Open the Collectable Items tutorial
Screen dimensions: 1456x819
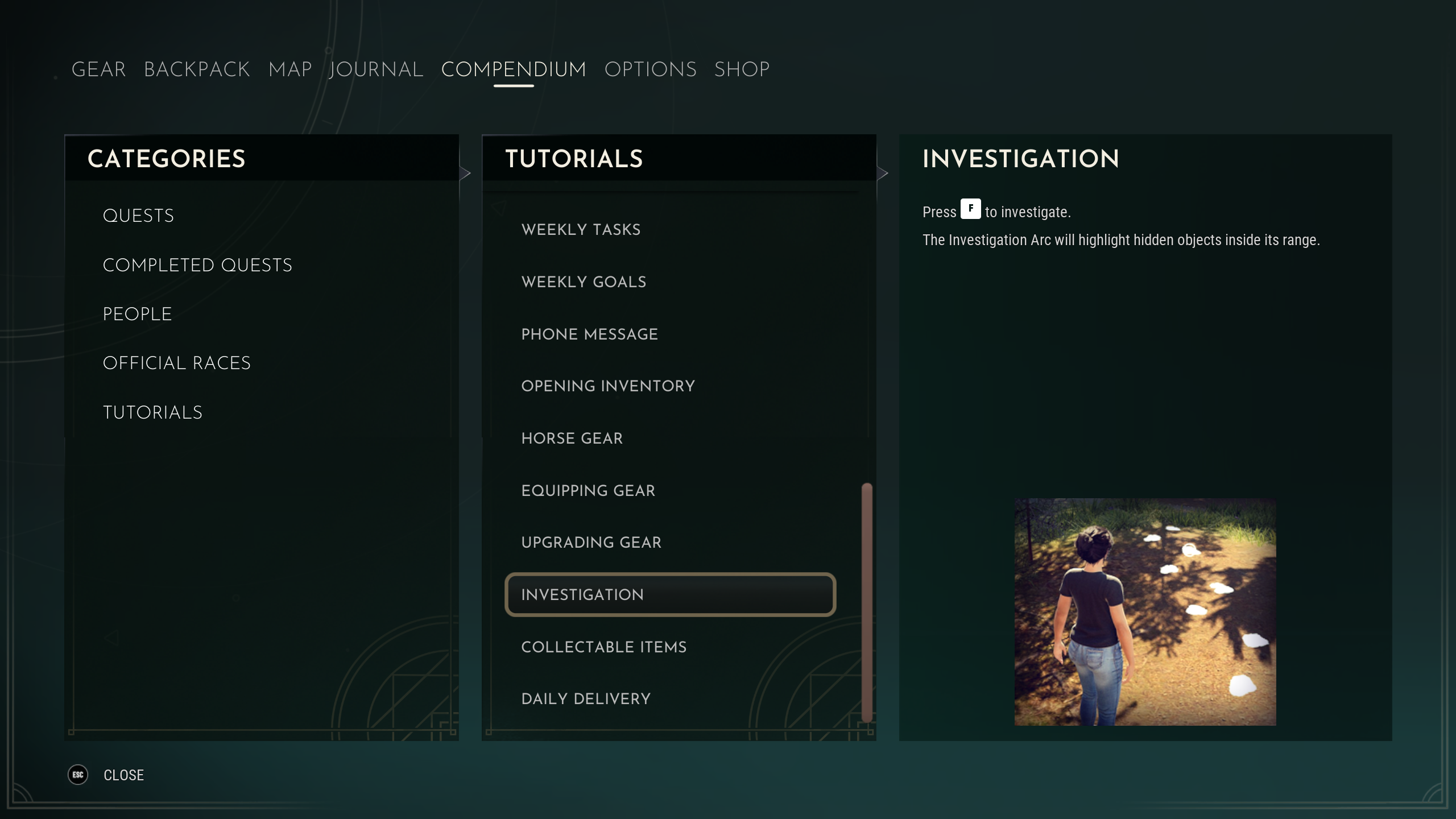click(603, 647)
